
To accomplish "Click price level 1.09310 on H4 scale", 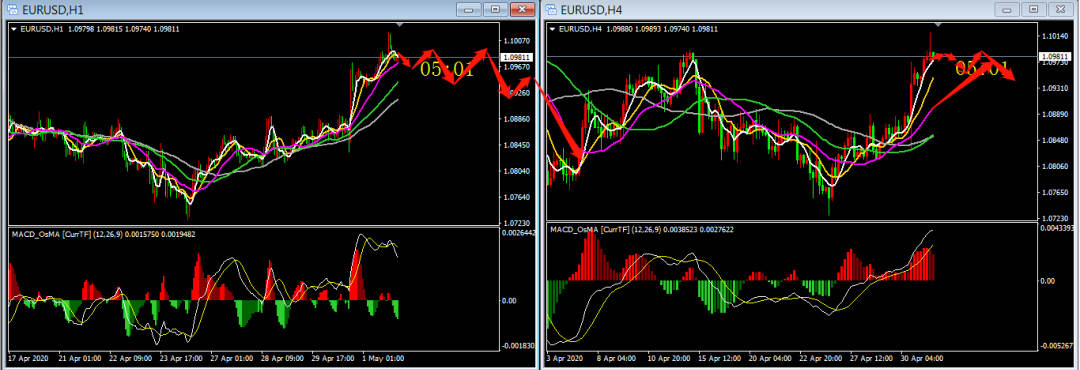I will pos(1055,88).
